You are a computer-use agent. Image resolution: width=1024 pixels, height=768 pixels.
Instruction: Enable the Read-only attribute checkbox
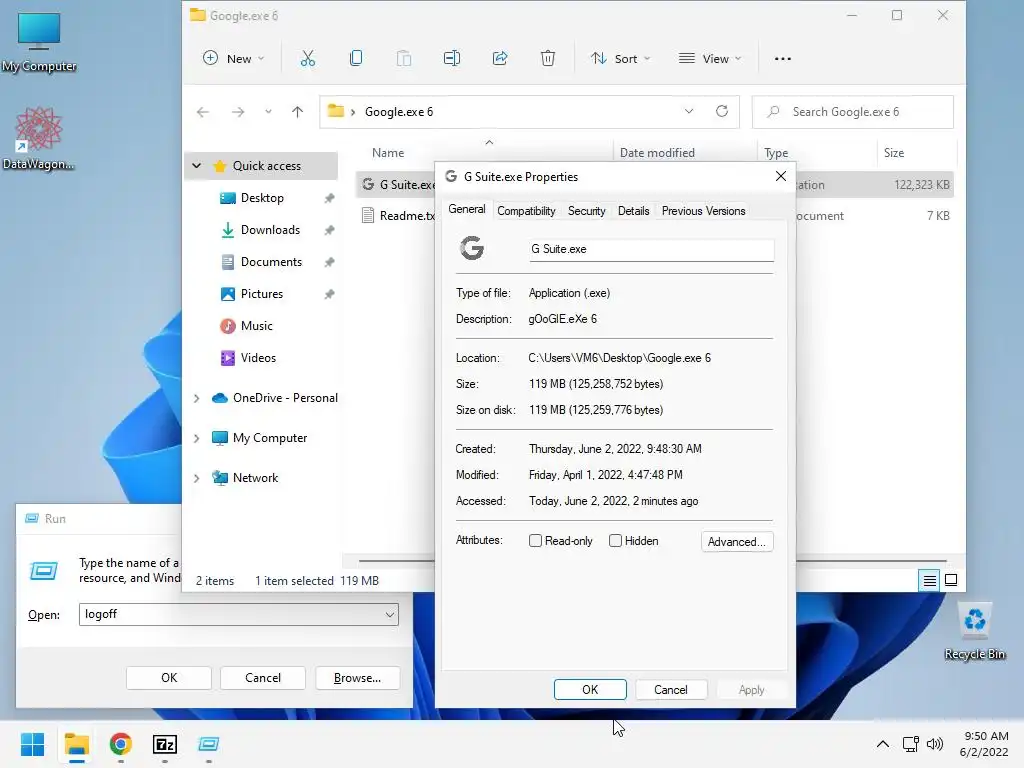tap(536, 541)
